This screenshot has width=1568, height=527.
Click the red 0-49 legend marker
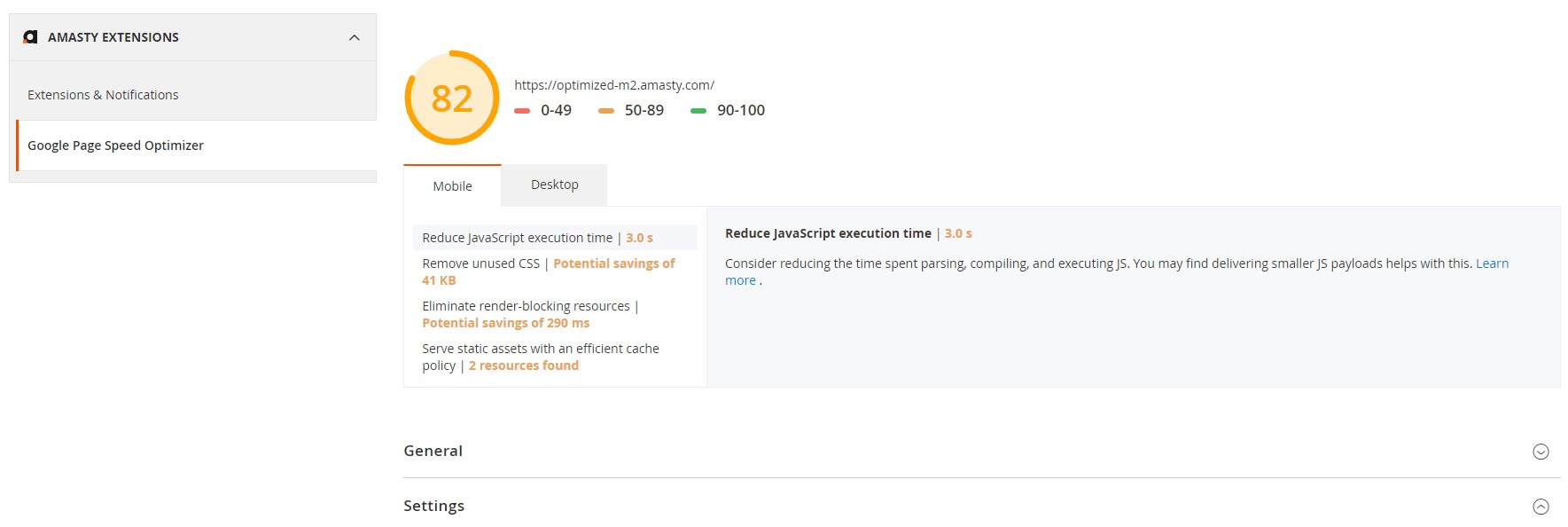tap(522, 111)
